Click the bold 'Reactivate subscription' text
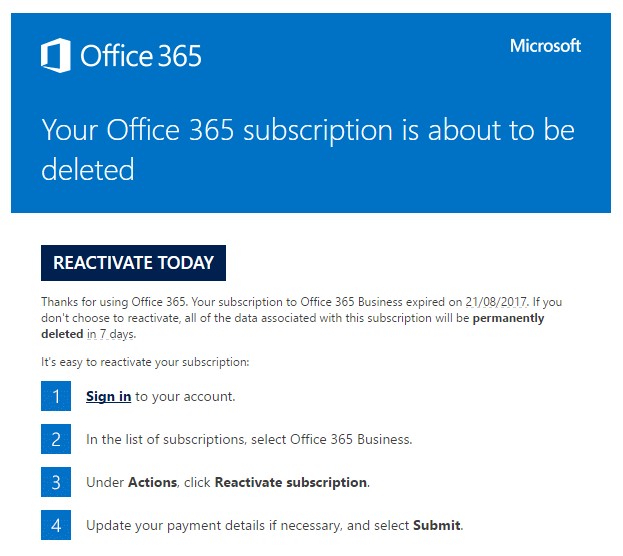 point(290,482)
